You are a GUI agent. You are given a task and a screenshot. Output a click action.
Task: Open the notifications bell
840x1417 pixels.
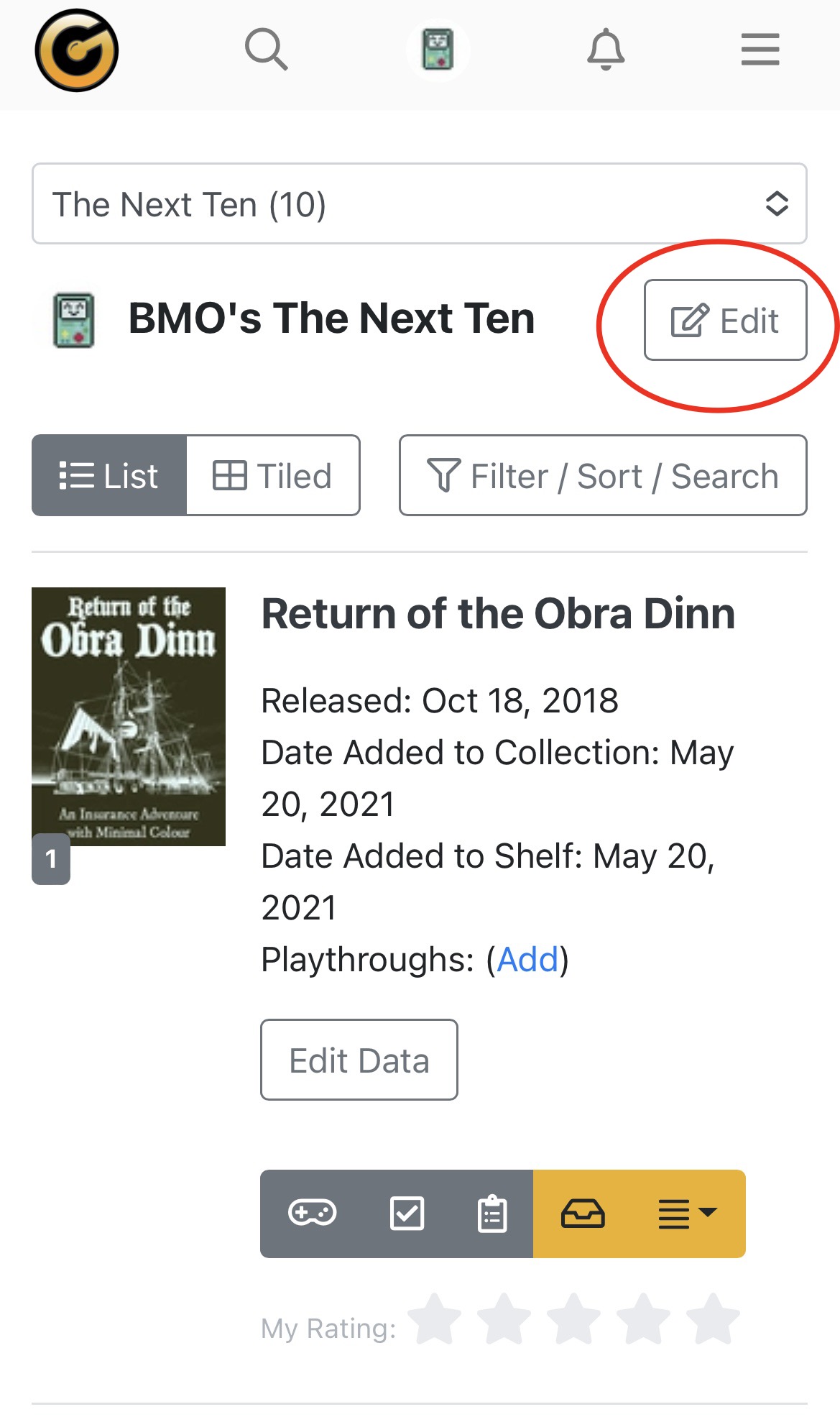click(x=606, y=50)
